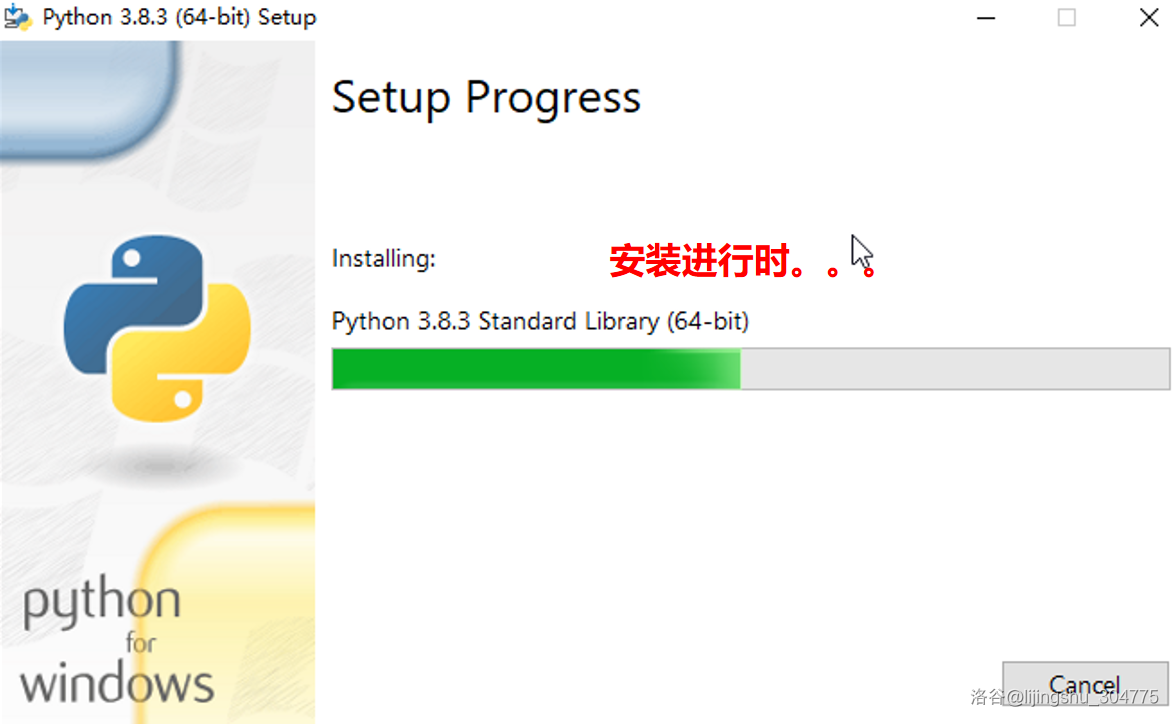Click the grey unfilled part of the progress bar

954,369
